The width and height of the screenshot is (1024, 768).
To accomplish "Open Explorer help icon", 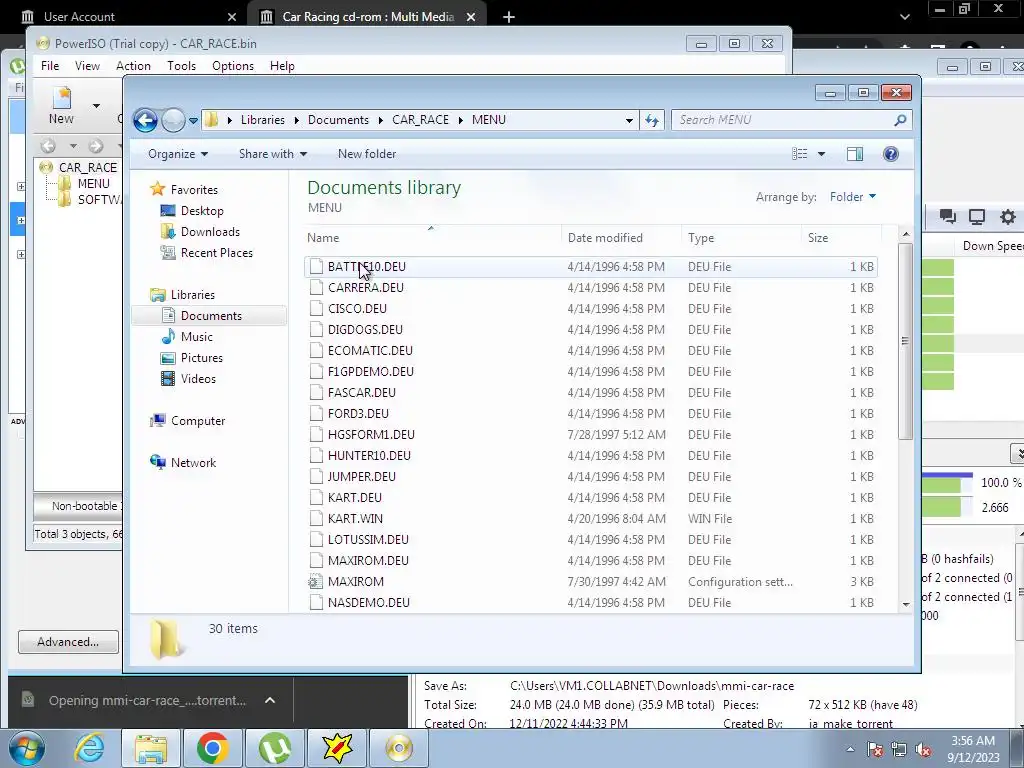I will (x=891, y=154).
